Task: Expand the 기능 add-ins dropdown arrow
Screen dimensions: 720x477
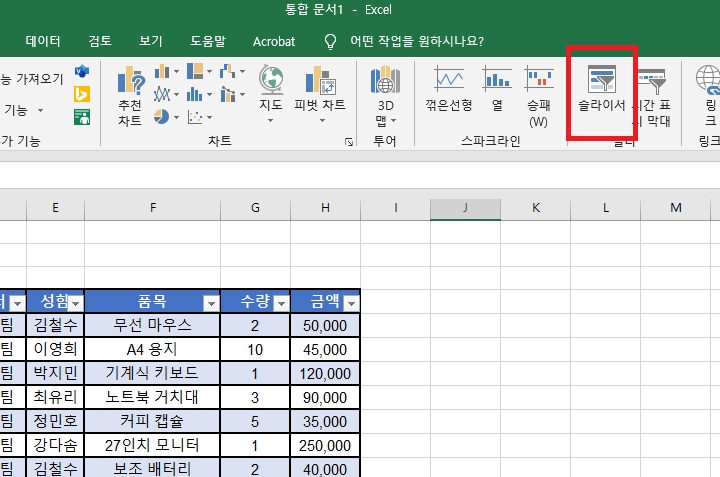Action: 40,111
